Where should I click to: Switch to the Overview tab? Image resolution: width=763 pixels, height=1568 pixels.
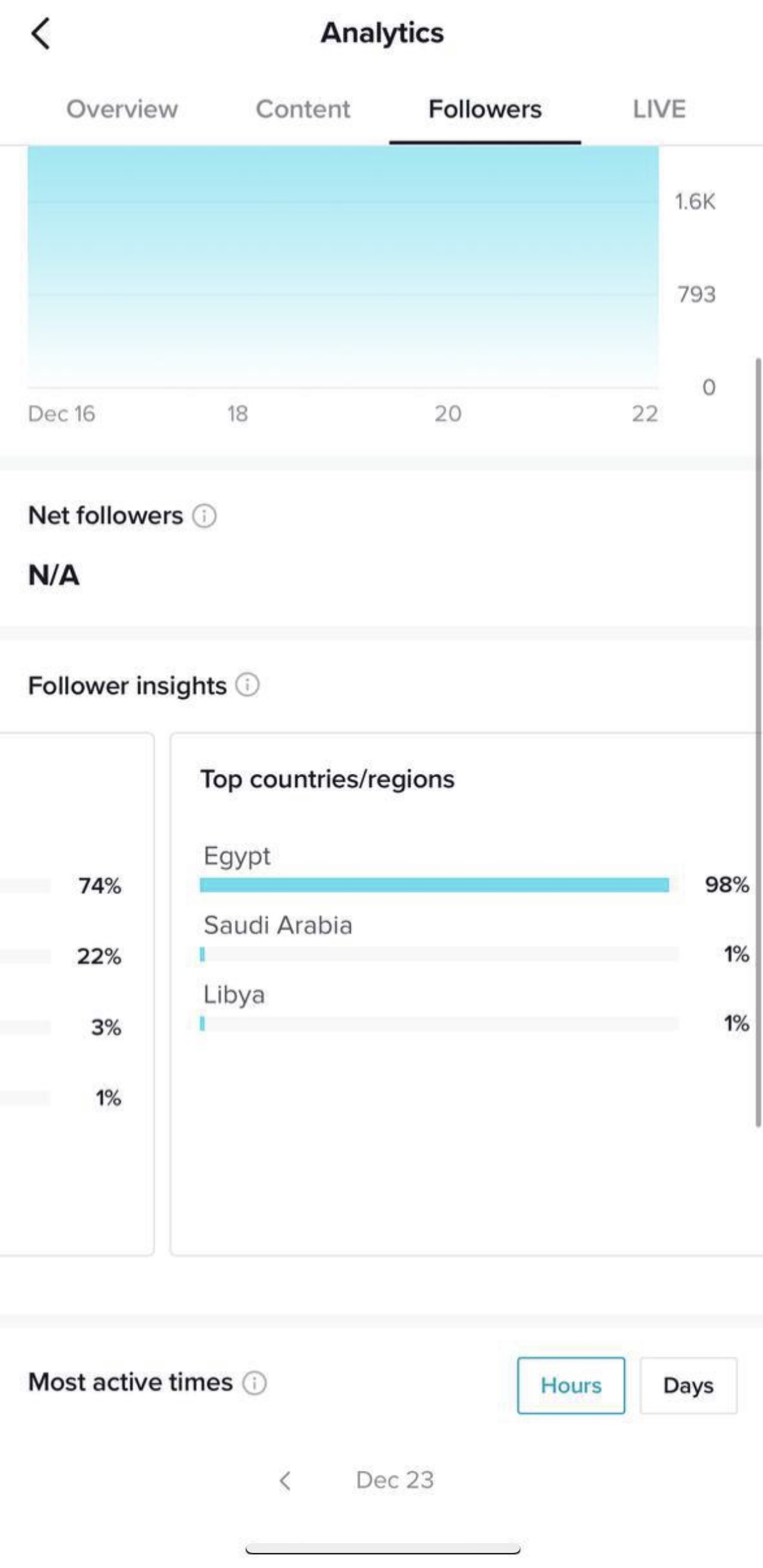(x=122, y=109)
